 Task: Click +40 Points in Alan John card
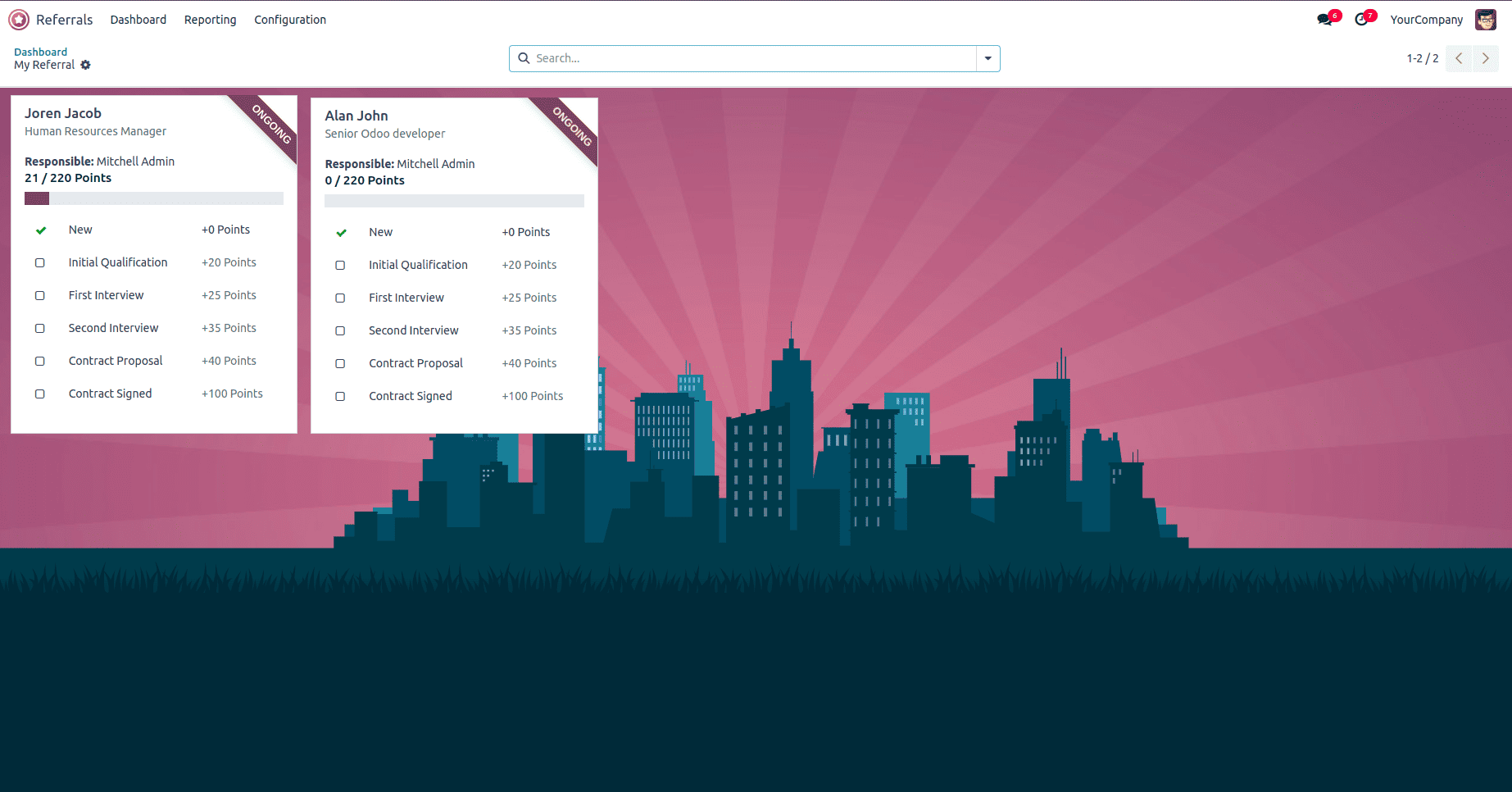(529, 363)
